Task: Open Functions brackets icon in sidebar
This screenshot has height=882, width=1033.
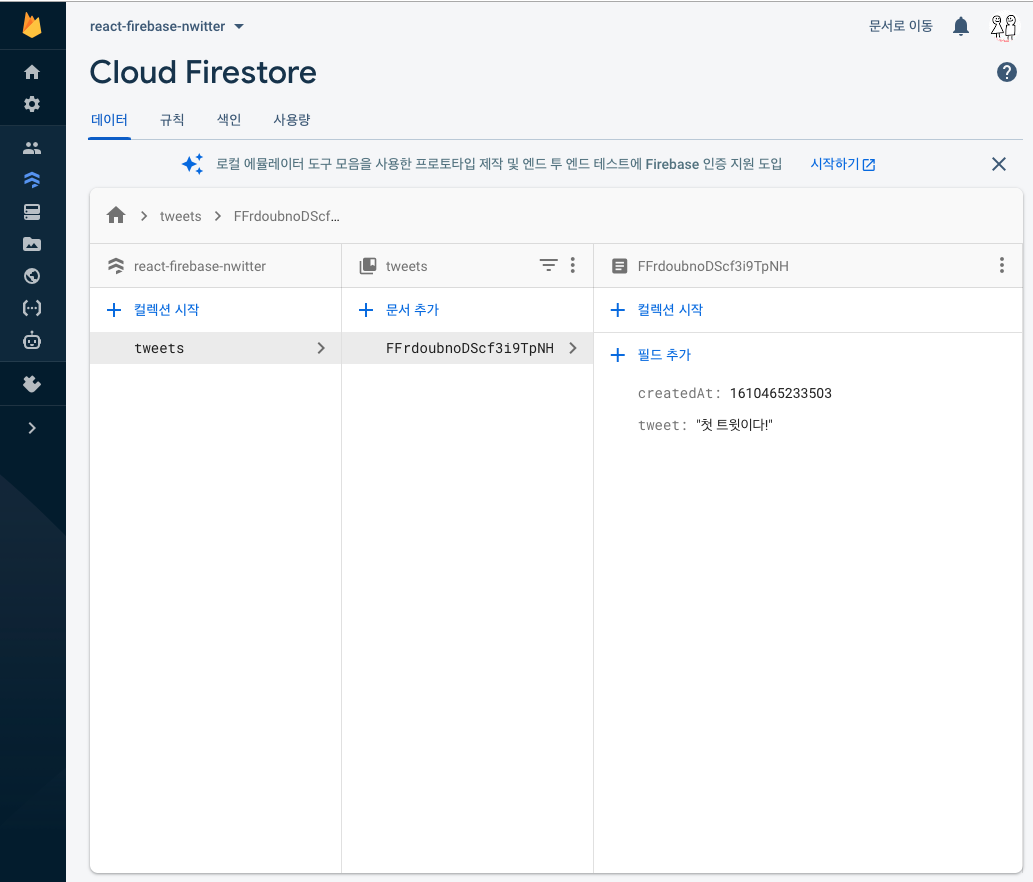Action: [32, 308]
